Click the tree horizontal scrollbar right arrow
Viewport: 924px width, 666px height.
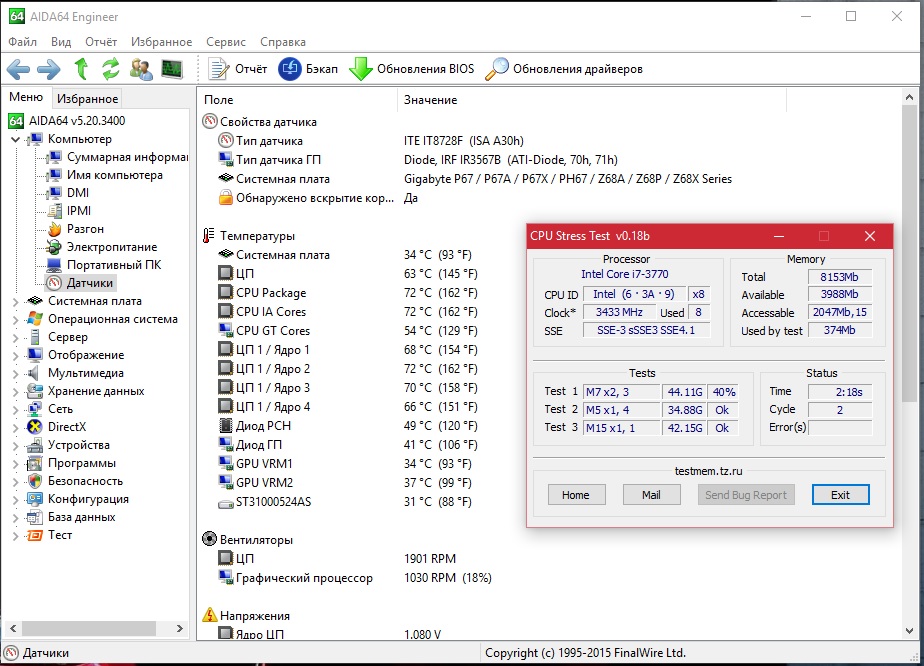point(180,628)
